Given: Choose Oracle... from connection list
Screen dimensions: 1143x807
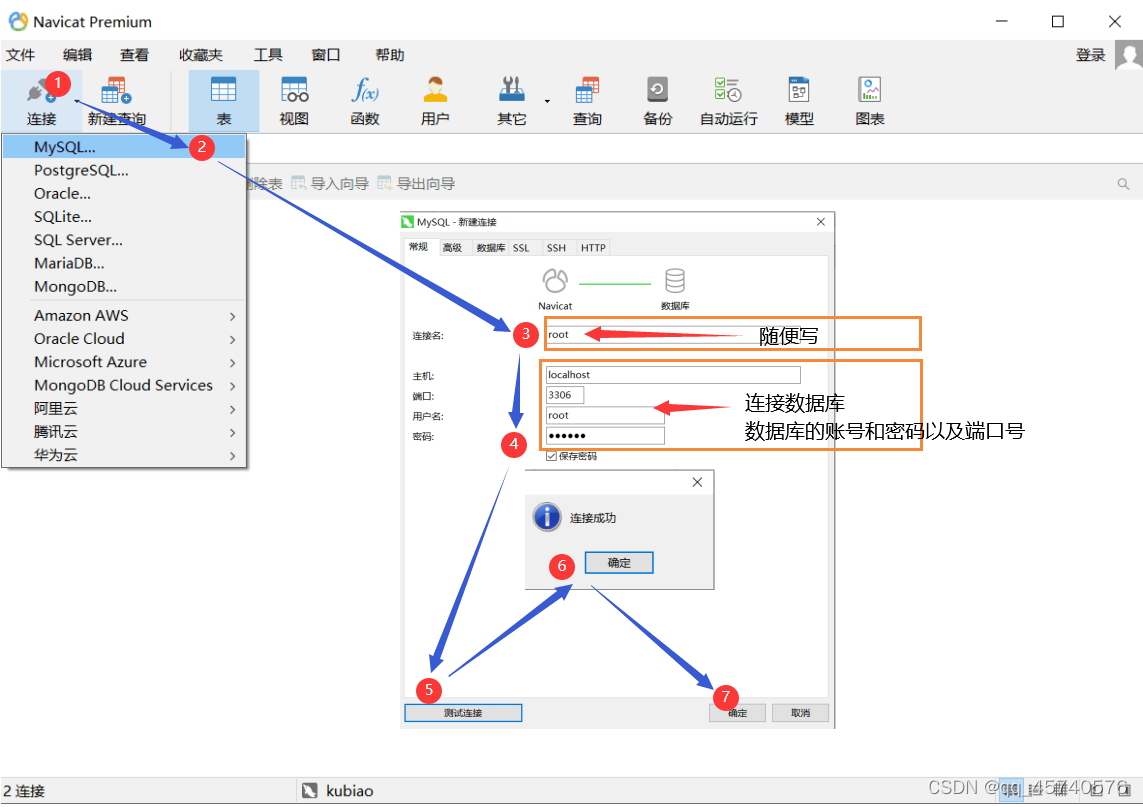Looking at the screenshot, I should (124, 194).
